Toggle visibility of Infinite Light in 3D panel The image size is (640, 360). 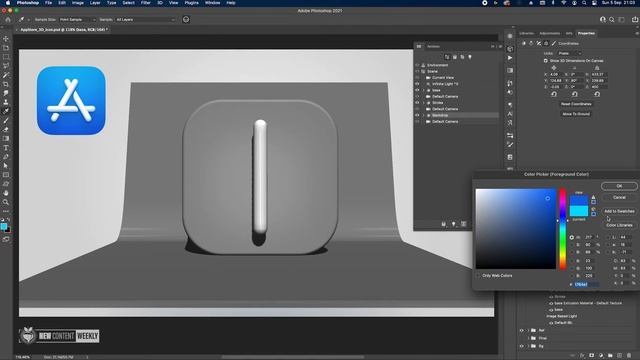pyautogui.click(x=417, y=84)
